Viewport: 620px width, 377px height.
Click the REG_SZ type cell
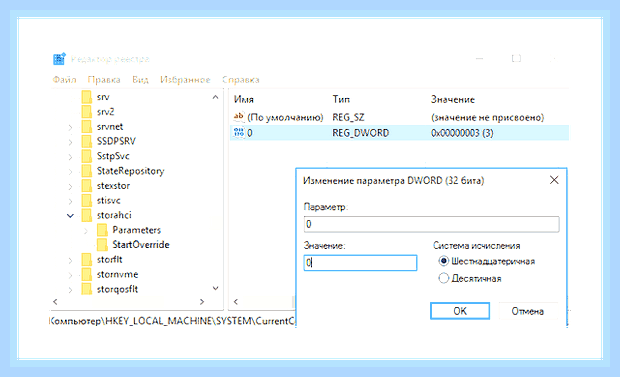(x=348, y=117)
